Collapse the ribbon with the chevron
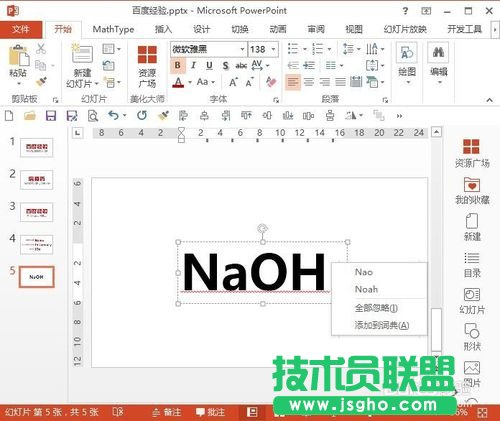This screenshot has height=421, width=500. (489, 100)
